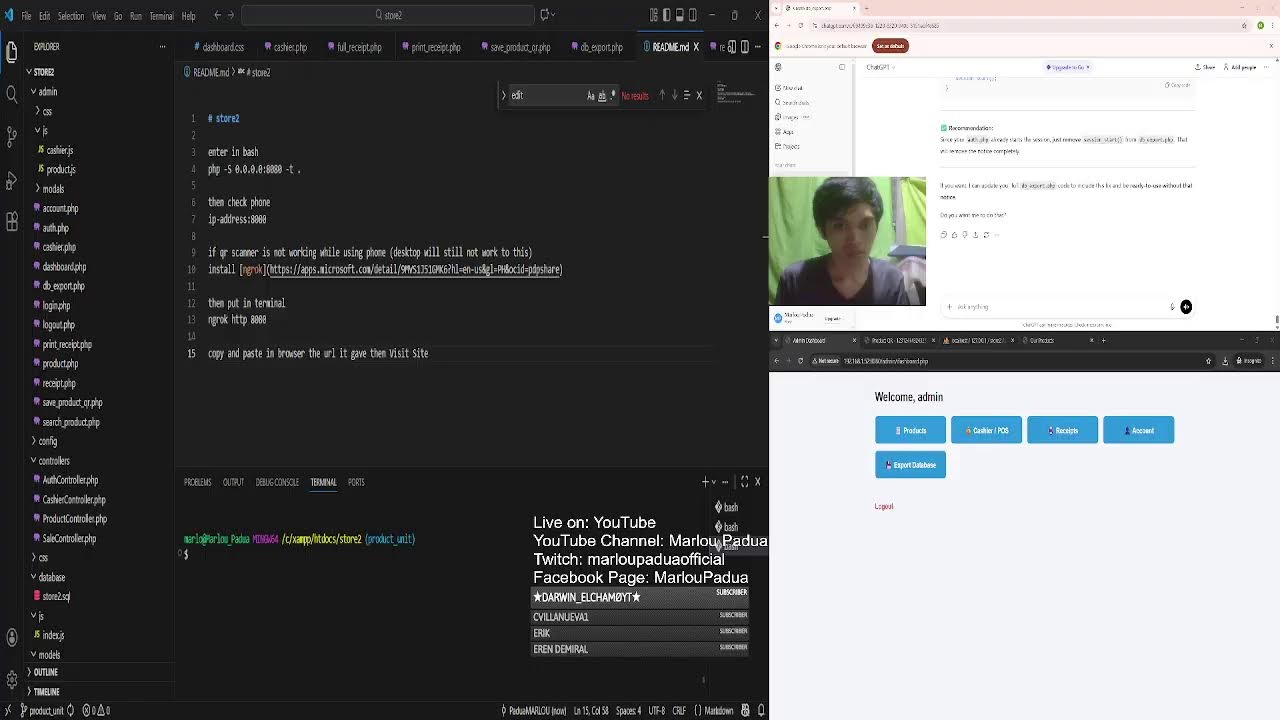Image resolution: width=1280 pixels, height=720 pixels.
Task: Click the ChatGPT send voice button
Action: [x=1186, y=307]
